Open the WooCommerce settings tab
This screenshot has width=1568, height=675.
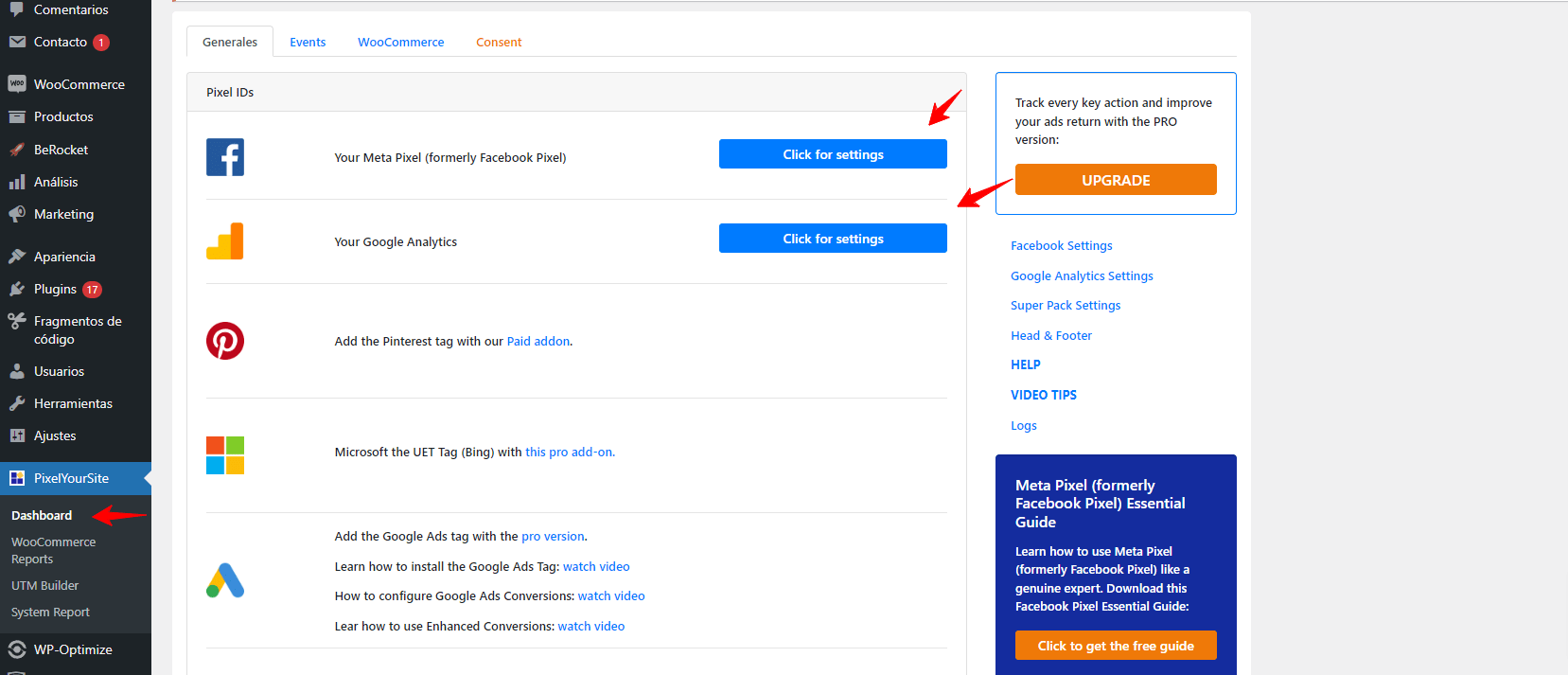tap(400, 42)
